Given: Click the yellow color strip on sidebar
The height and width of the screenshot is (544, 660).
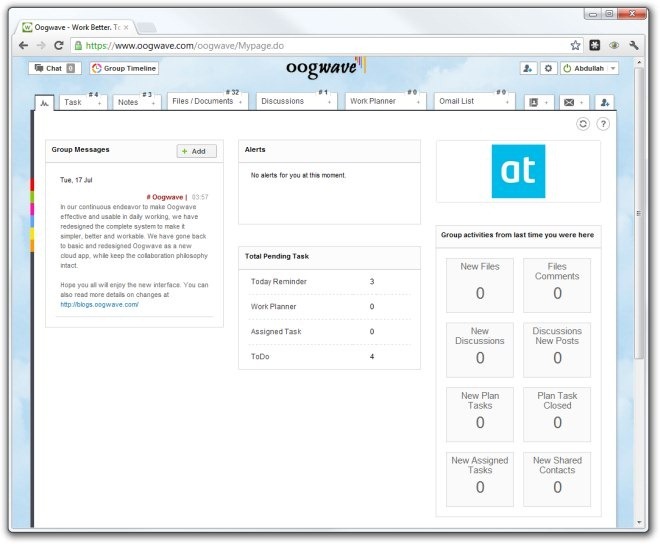Looking at the screenshot, I should [32, 234].
